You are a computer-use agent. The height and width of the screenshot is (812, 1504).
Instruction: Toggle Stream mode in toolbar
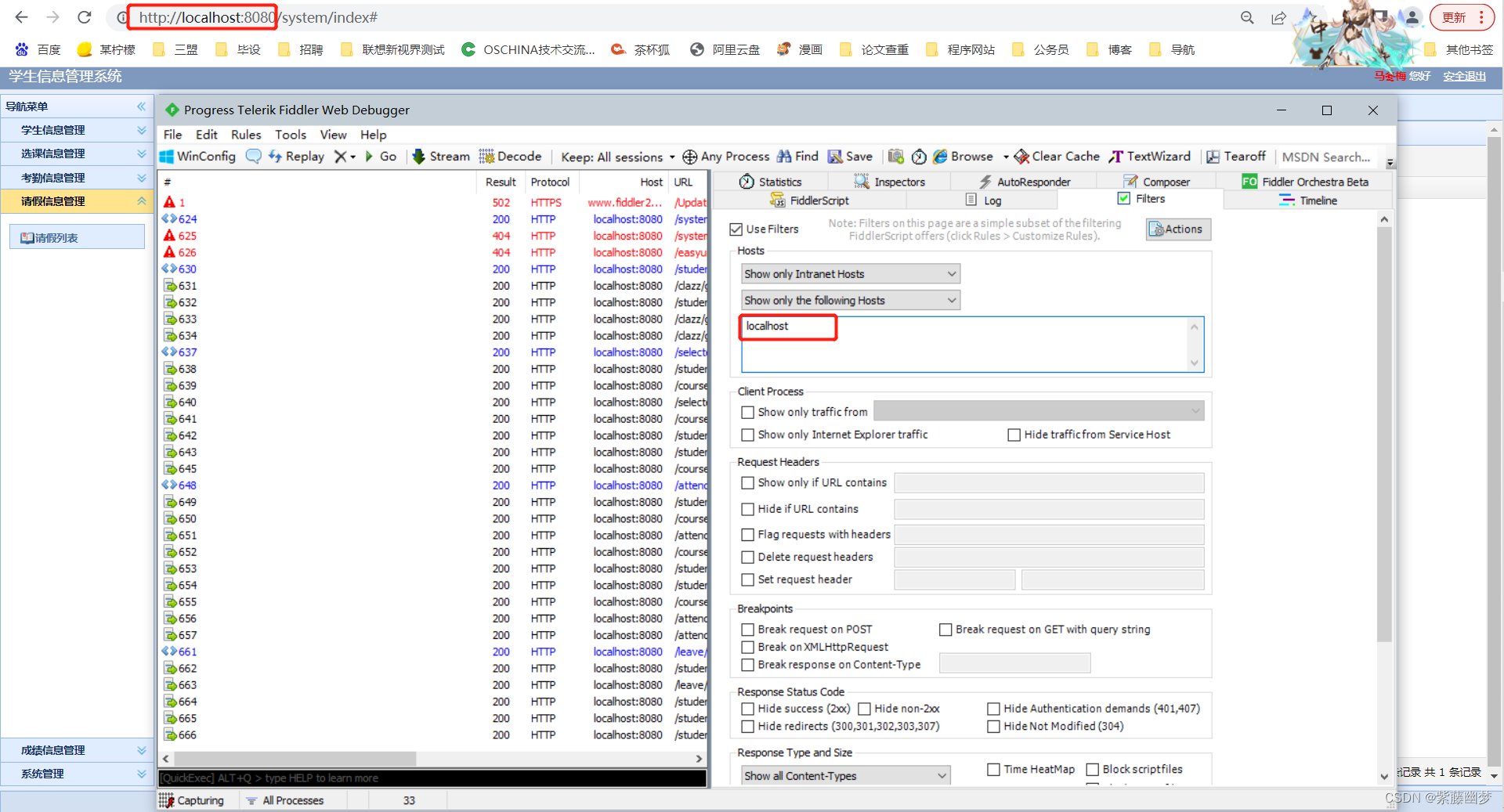point(441,157)
